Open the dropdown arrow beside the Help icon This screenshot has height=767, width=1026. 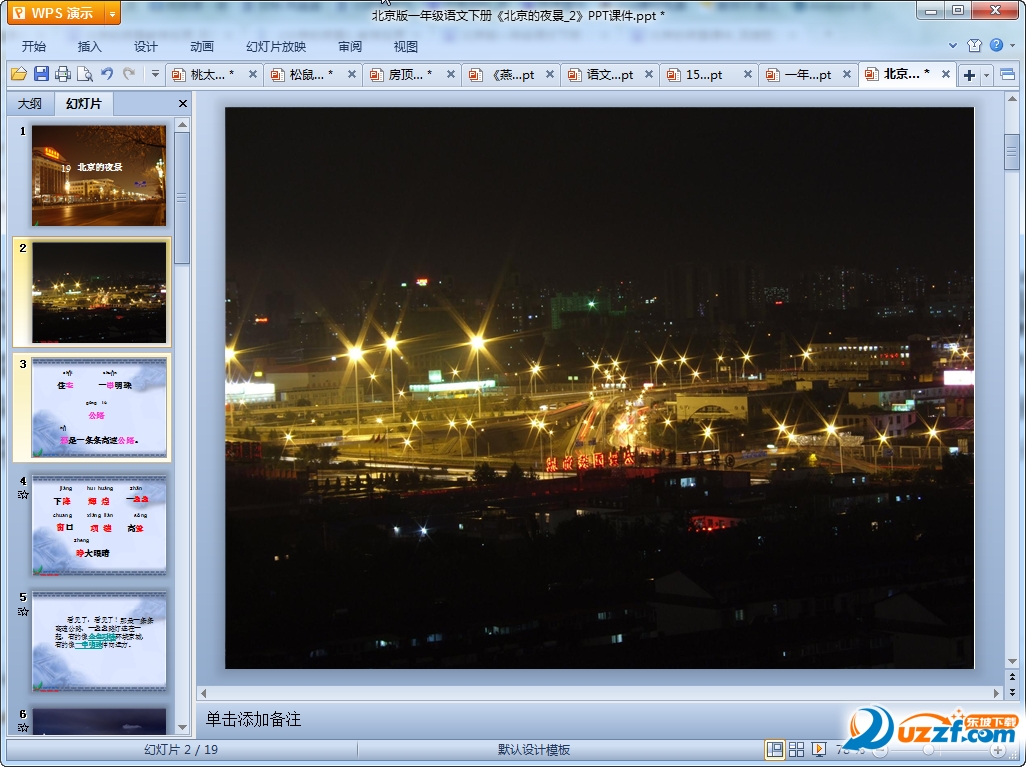(x=1012, y=45)
